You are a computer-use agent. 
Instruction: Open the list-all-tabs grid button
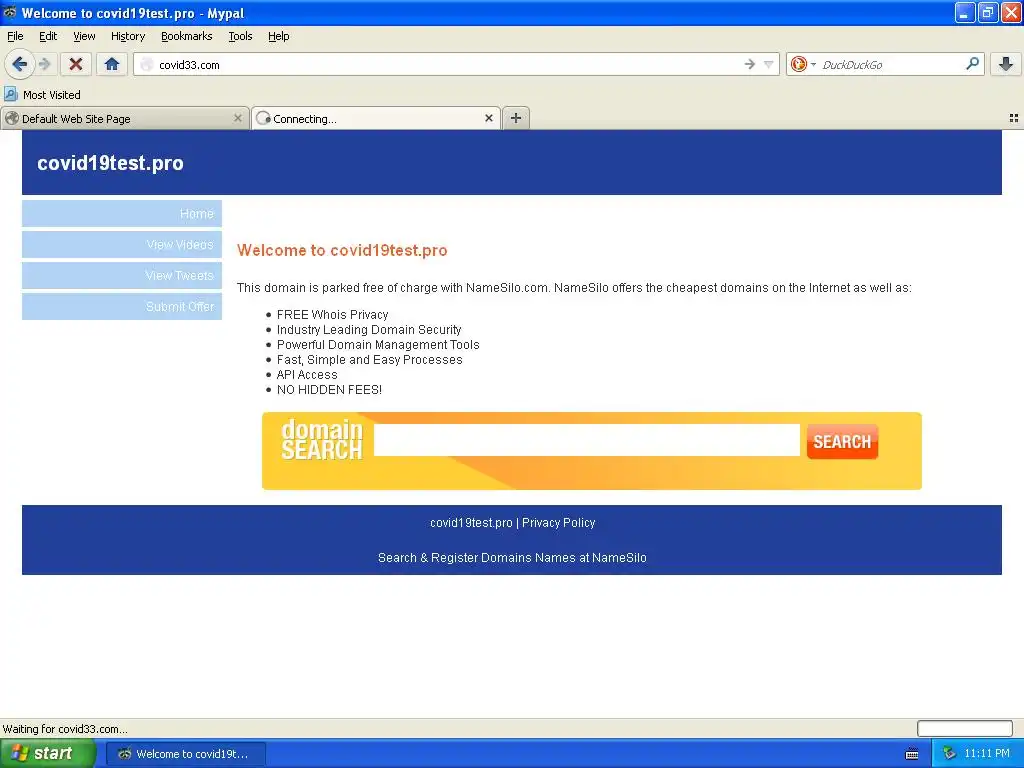1014,118
